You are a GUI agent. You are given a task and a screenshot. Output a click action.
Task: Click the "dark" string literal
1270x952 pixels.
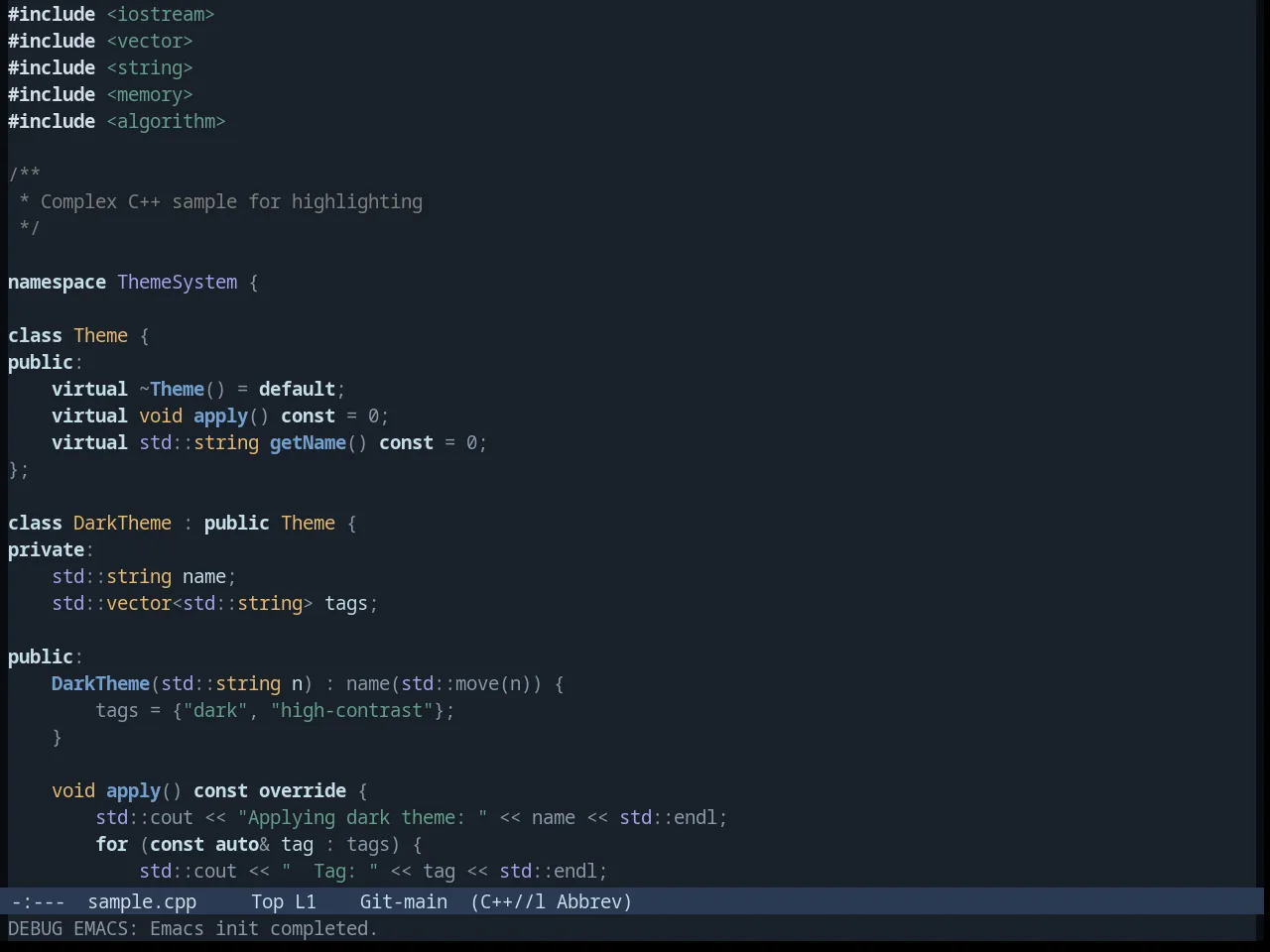pos(215,710)
